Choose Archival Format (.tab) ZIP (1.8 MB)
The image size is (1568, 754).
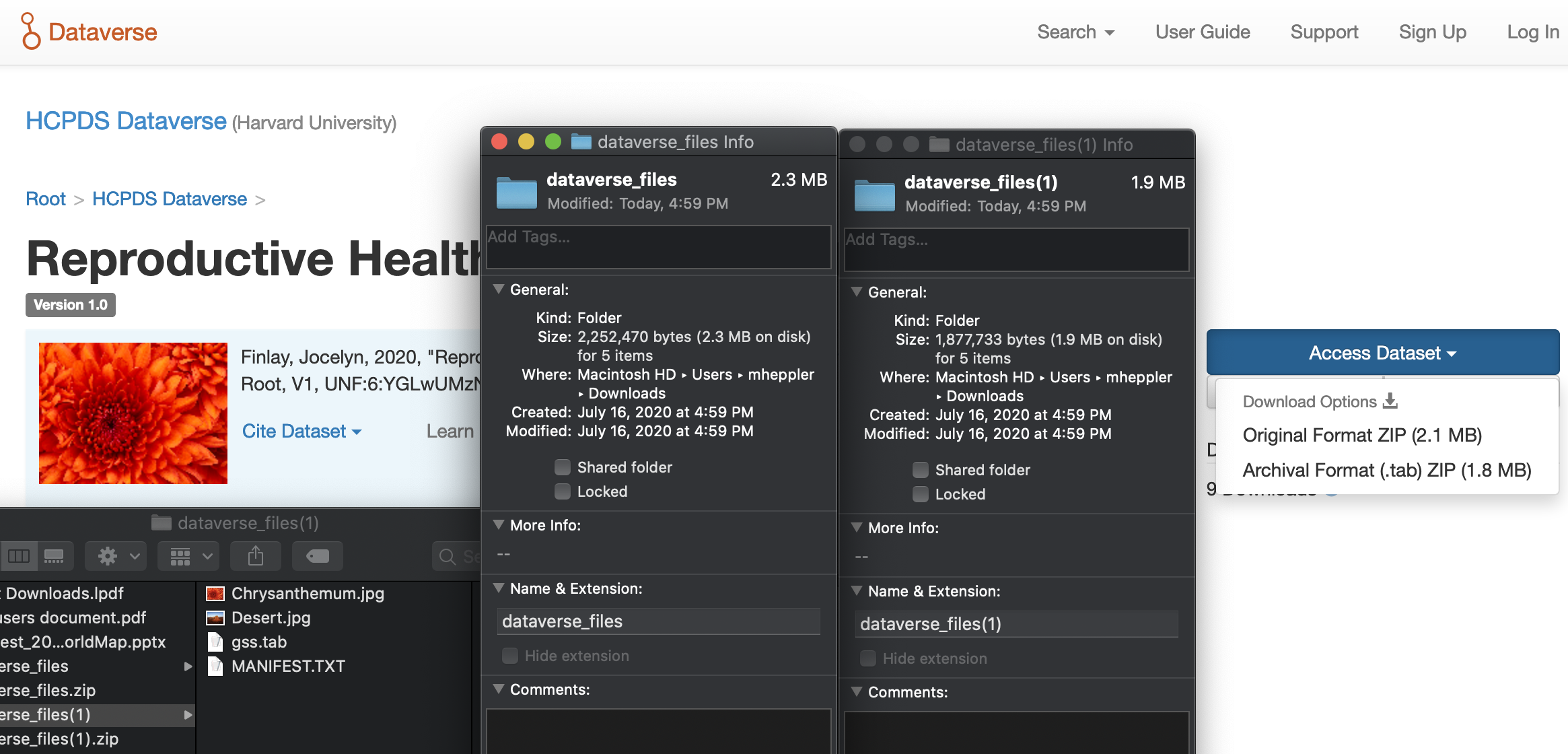[x=1387, y=470]
